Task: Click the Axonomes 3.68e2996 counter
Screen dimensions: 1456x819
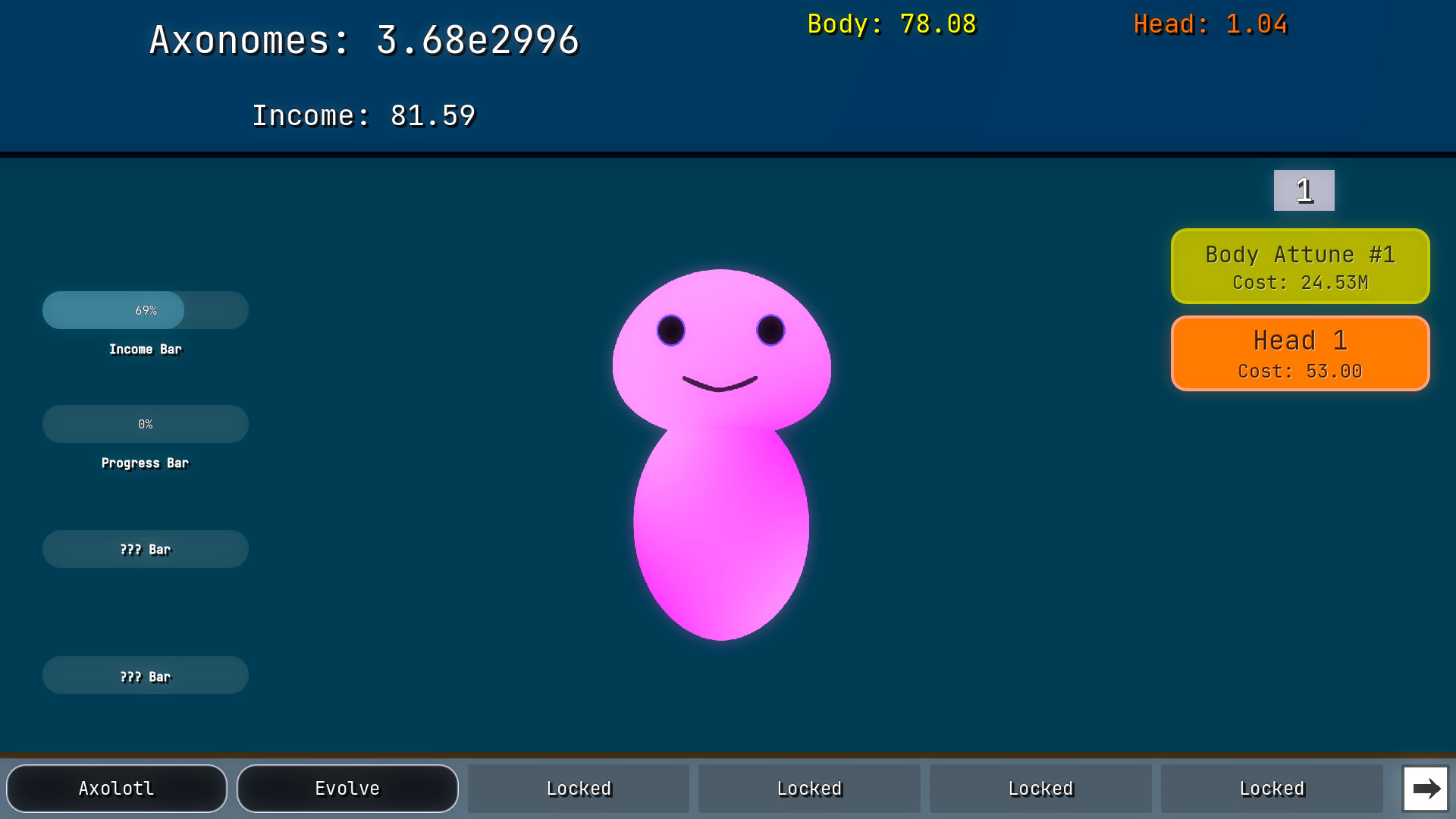Action: (365, 40)
